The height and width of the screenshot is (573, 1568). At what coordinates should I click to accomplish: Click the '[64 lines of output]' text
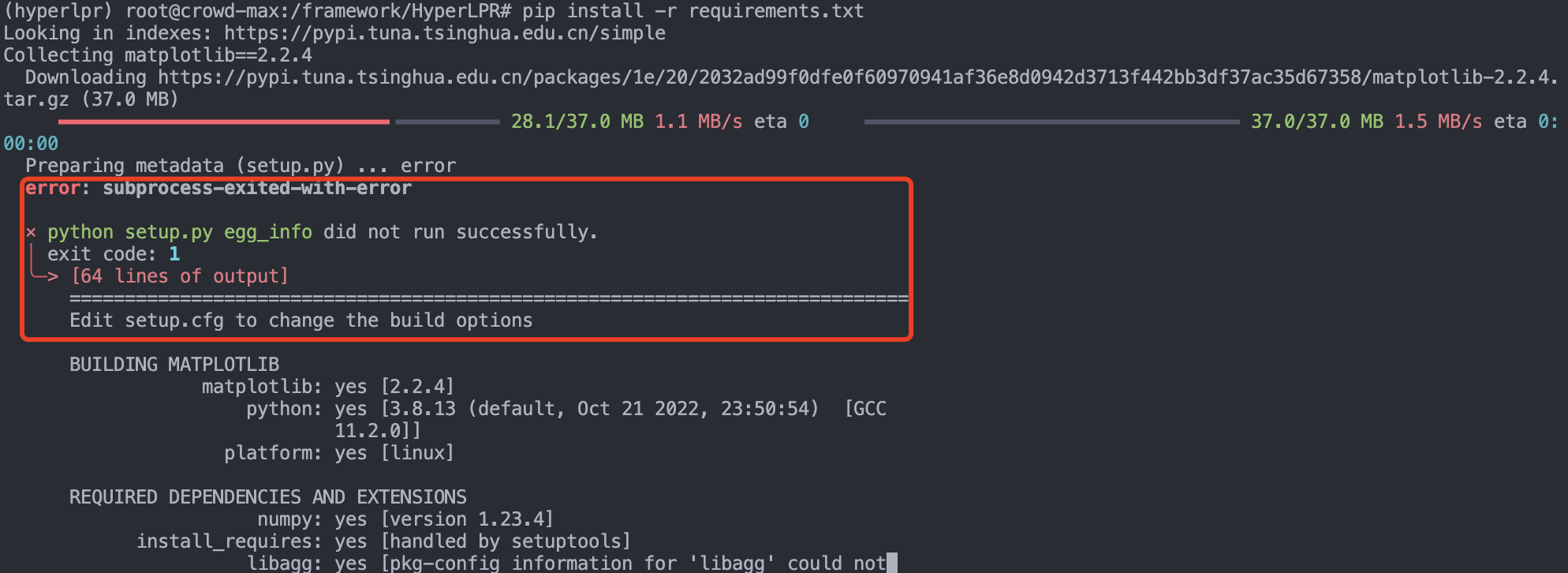[180, 276]
